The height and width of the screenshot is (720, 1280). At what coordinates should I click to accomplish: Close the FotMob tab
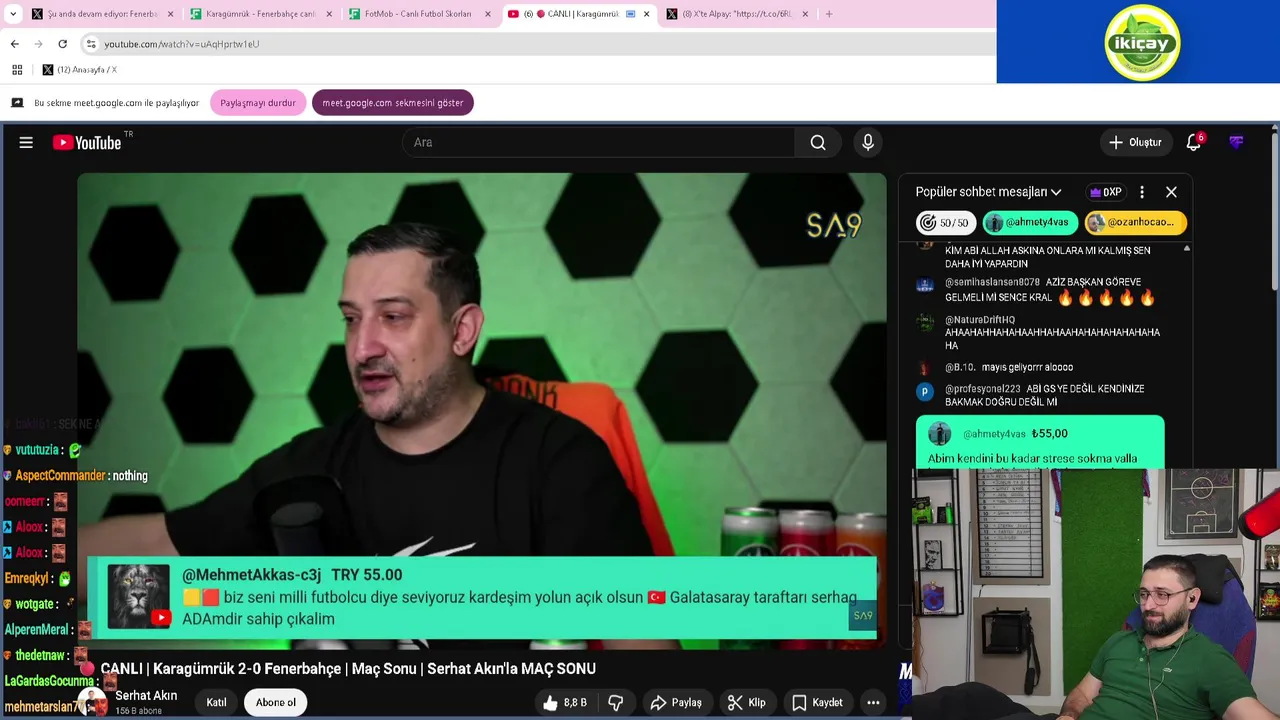[x=488, y=14]
